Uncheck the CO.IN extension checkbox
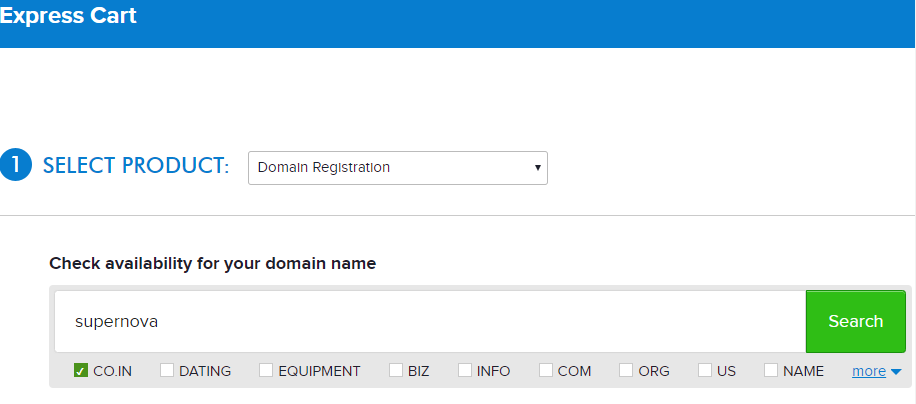The width and height of the screenshot is (916, 404). coord(81,370)
